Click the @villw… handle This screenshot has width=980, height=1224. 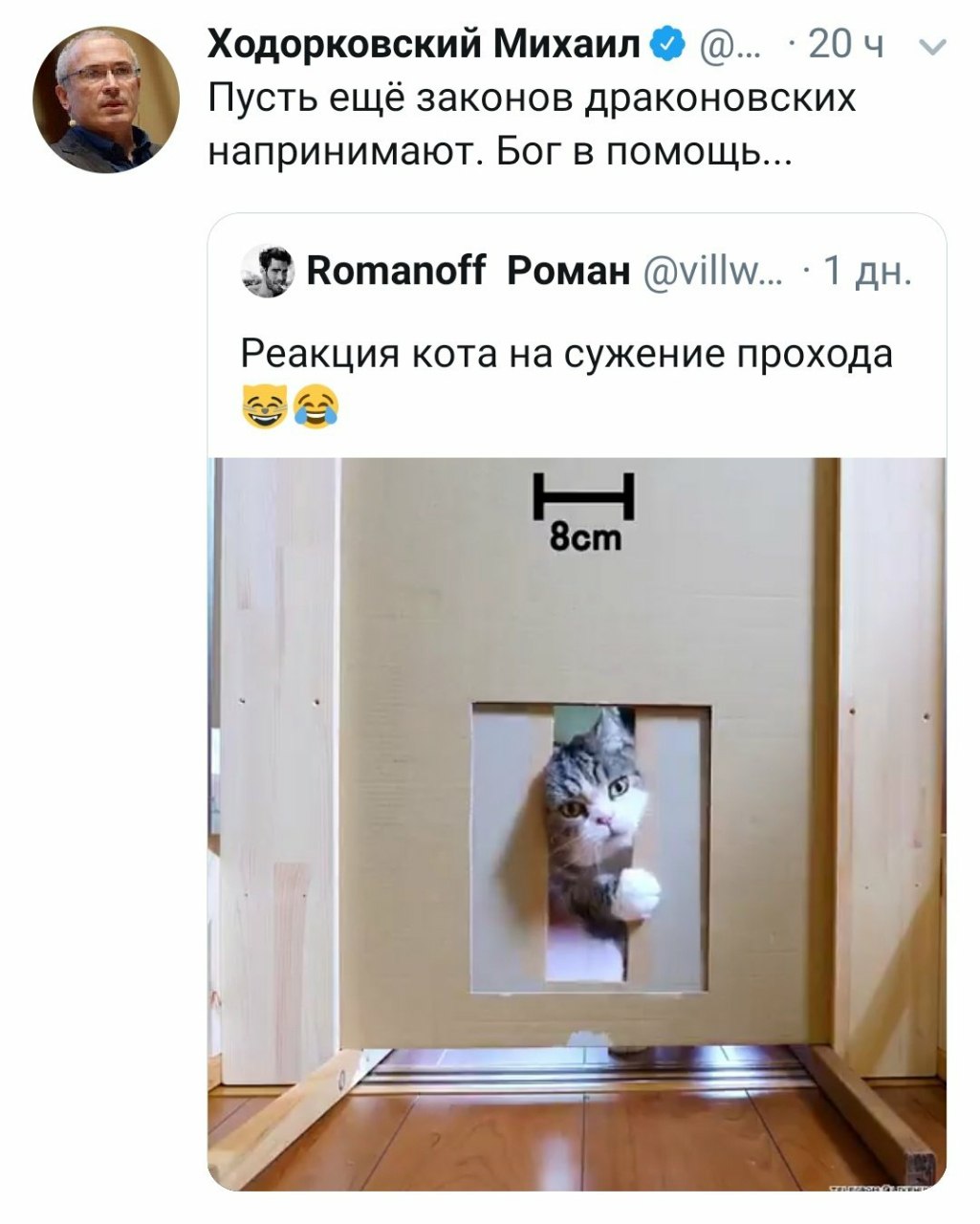[711, 273]
